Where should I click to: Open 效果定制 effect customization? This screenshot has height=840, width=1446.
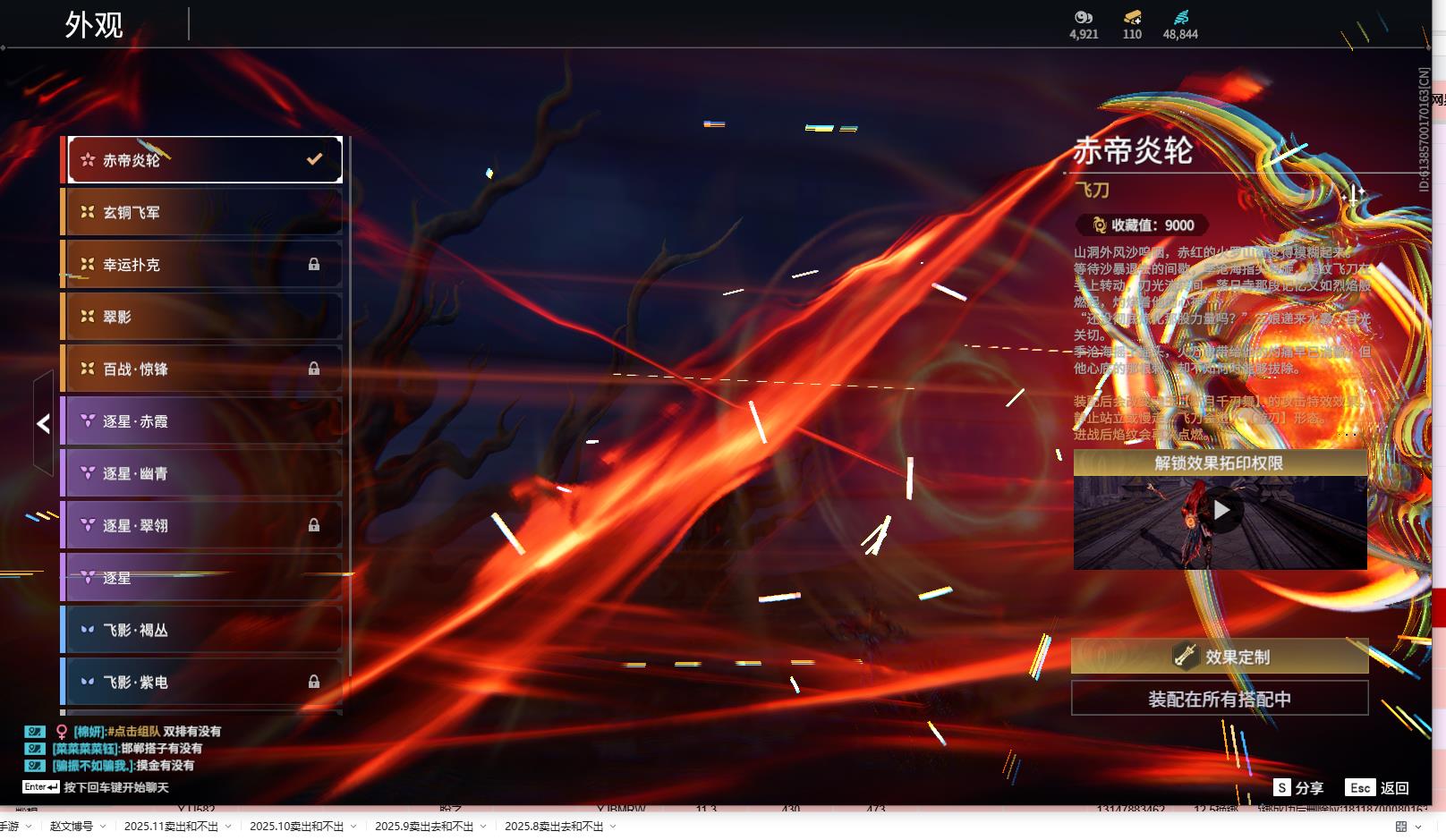pyautogui.click(x=1220, y=657)
